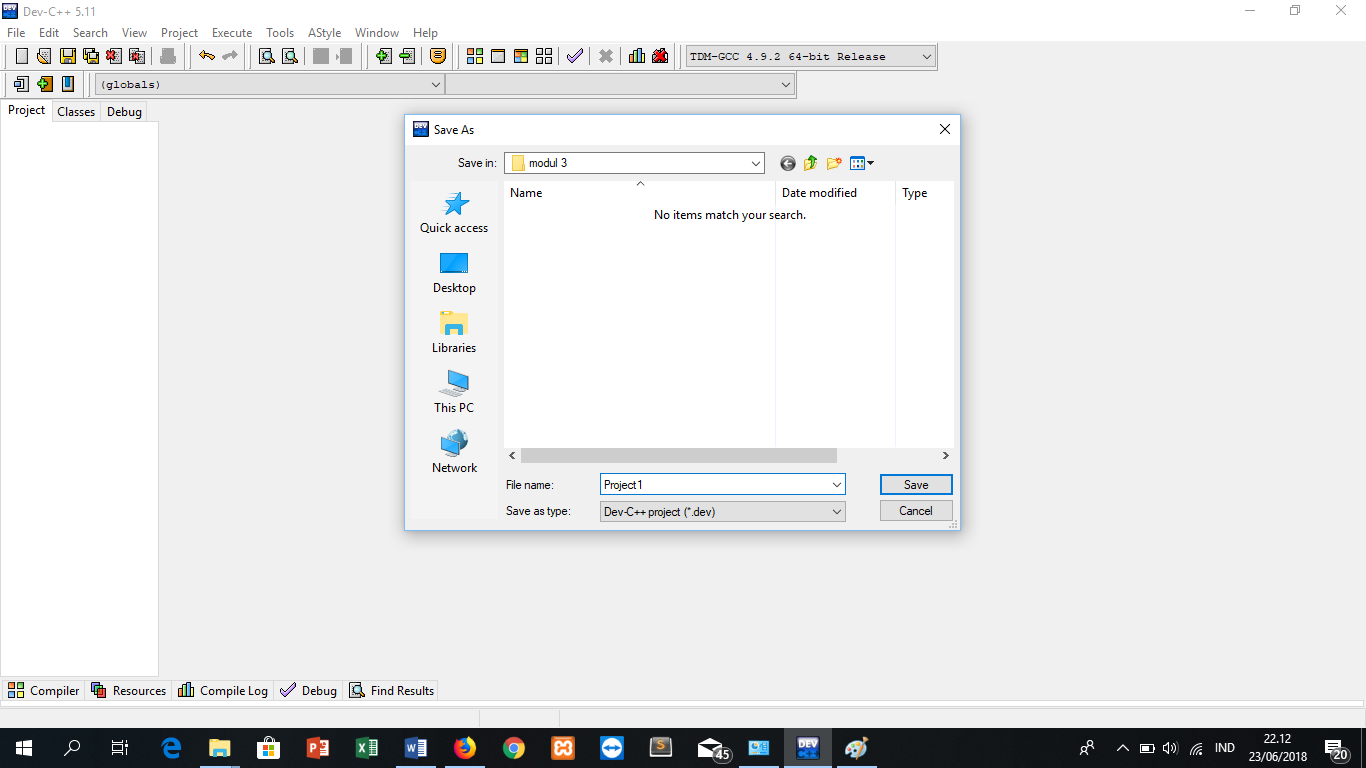Open the Resources tab at bottom

pos(129,690)
